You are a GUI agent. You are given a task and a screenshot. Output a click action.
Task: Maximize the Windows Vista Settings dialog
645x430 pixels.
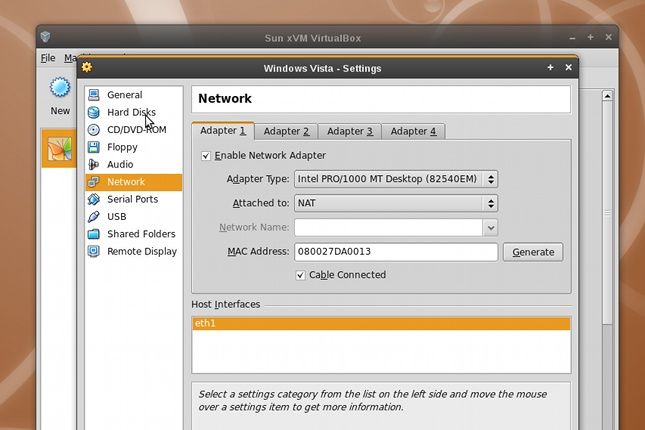click(x=550, y=67)
